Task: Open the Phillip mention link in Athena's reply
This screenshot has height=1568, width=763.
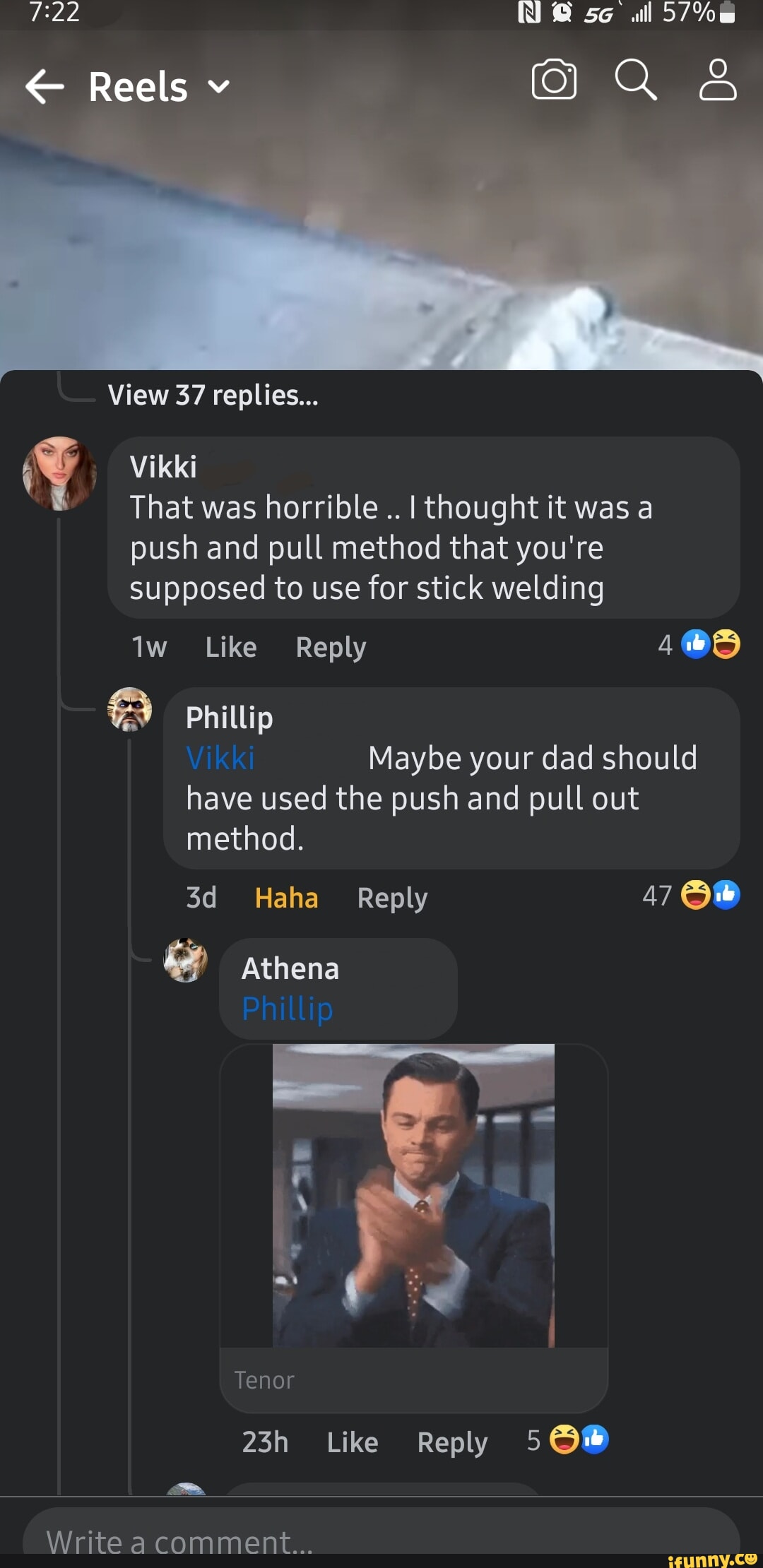Action: point(285,1009)
